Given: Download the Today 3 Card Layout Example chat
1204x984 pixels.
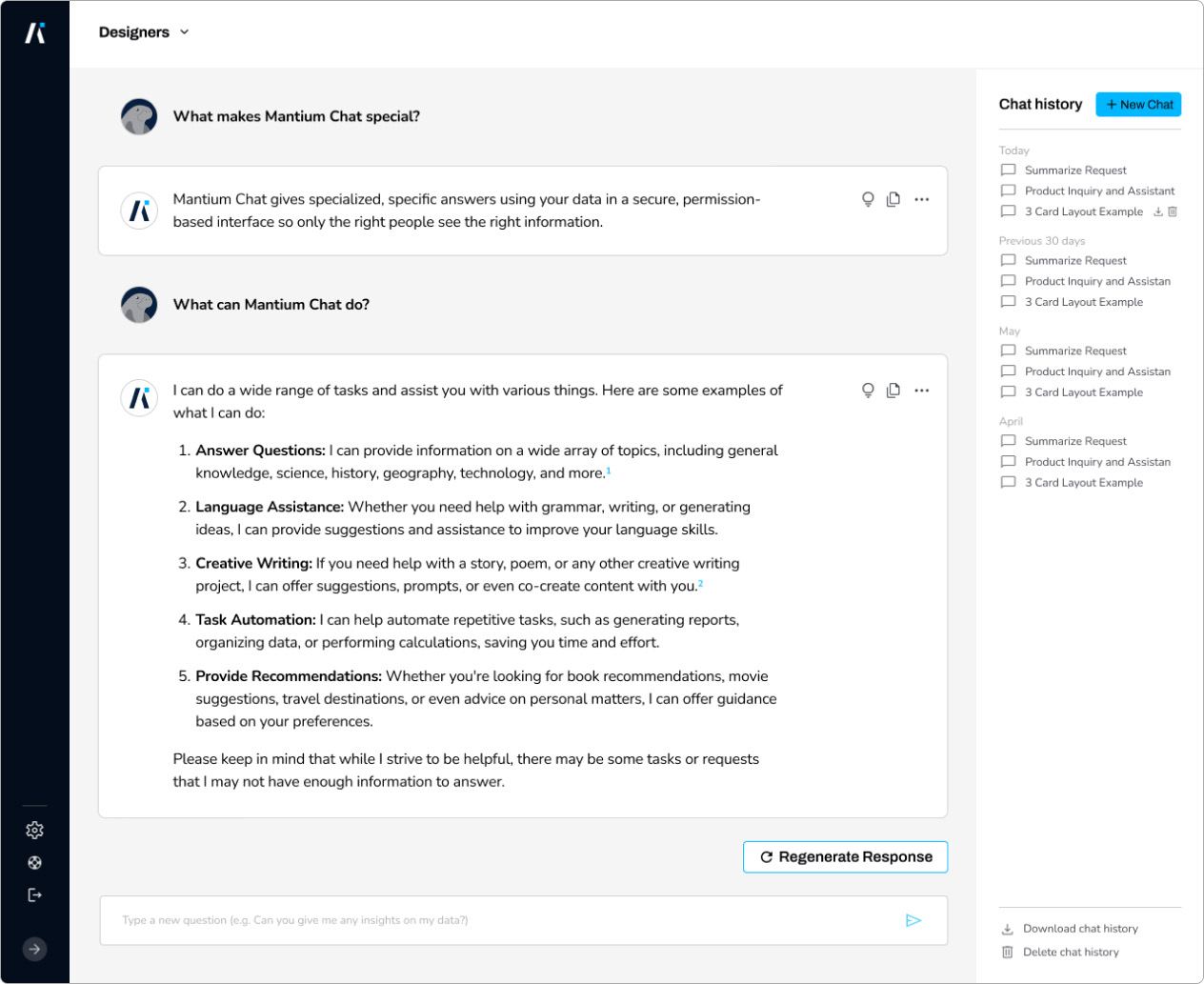Looking at the screenshot, I should click(x=1158, y=211).
